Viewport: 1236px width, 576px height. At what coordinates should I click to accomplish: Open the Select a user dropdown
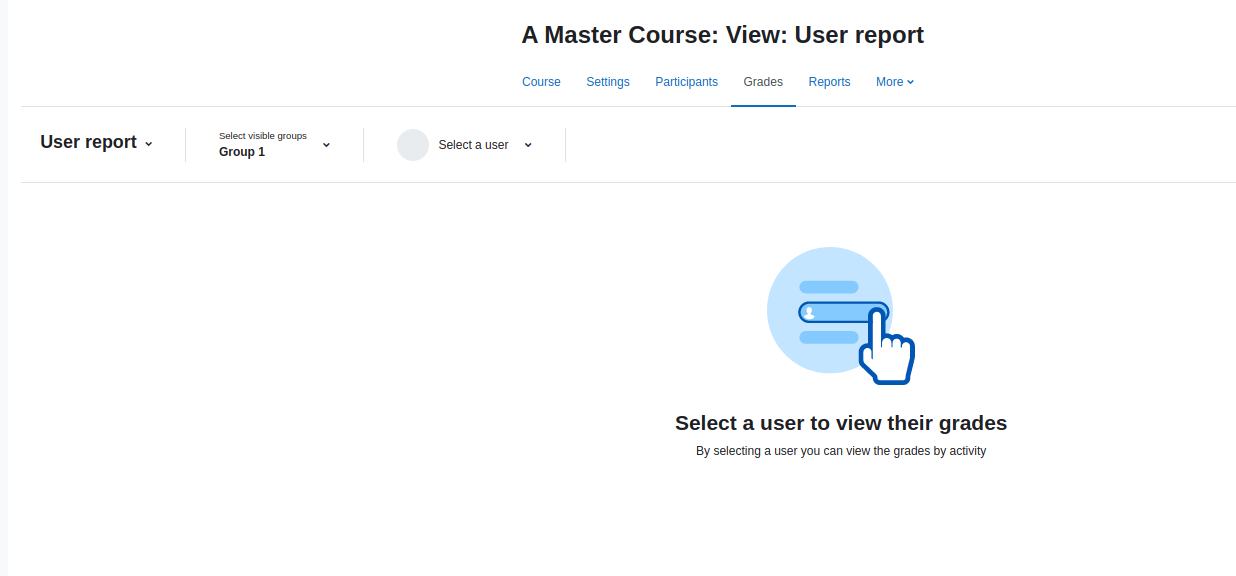(465, 145)
